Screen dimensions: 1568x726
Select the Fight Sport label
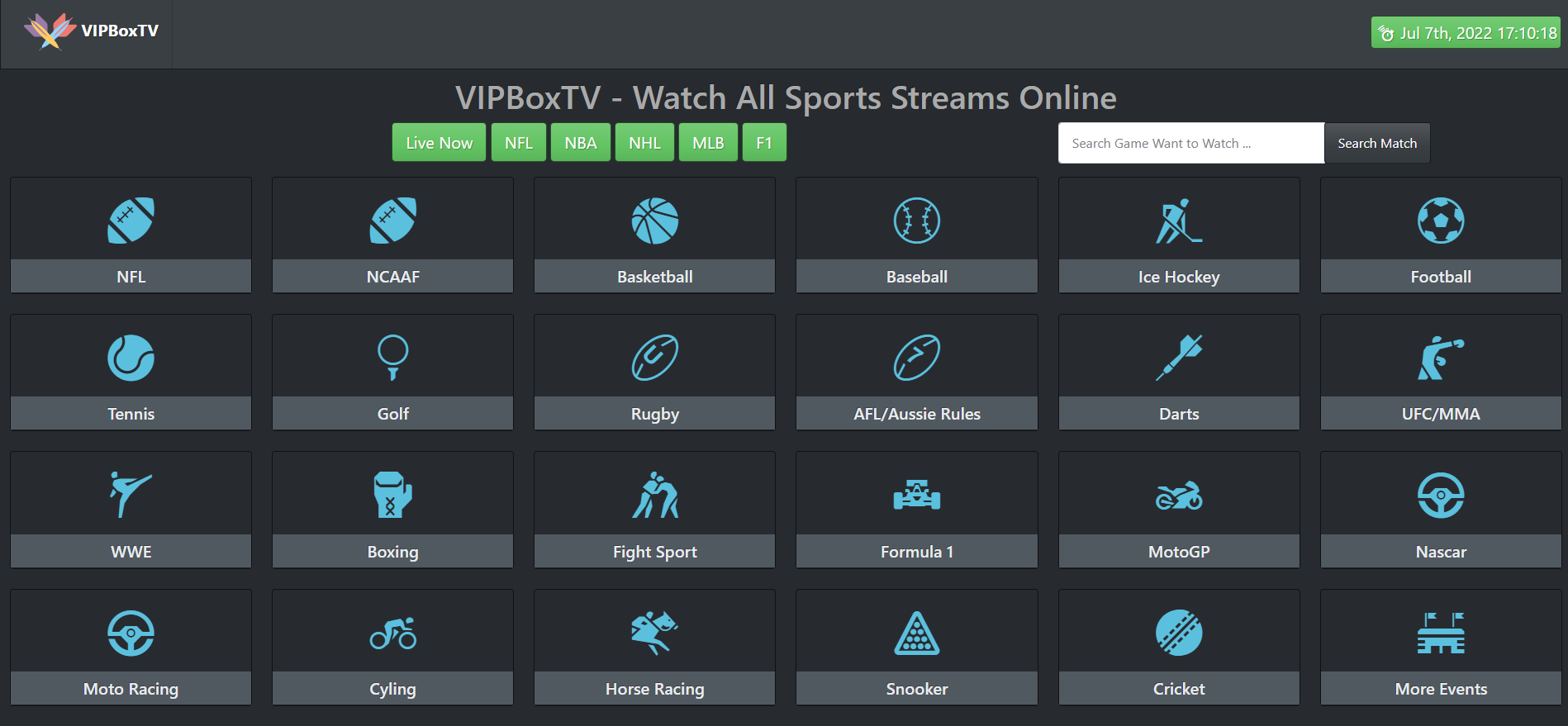pyautogui.click(x=654, y=552)
